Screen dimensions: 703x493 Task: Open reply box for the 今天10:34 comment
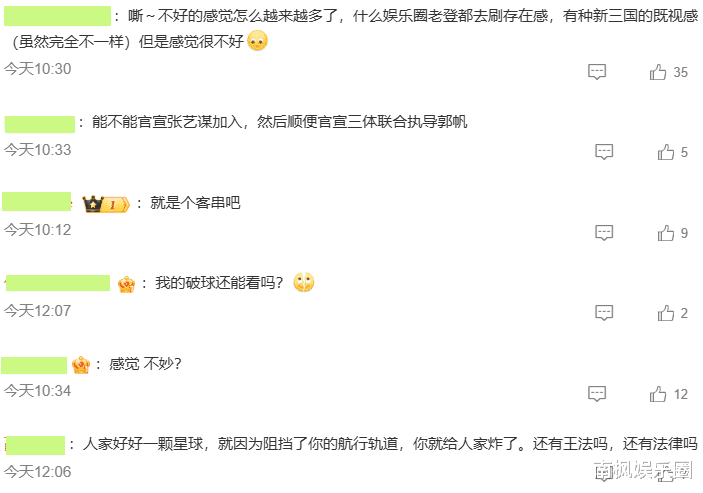(597, 394)
